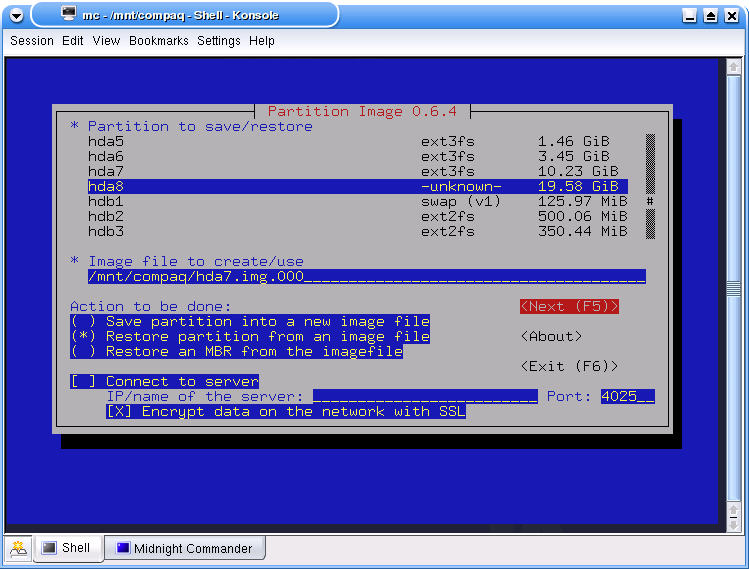749x569 pixels.
Task: Switch to the Midnight Commander tab
Action: click(x=185, y=548)
